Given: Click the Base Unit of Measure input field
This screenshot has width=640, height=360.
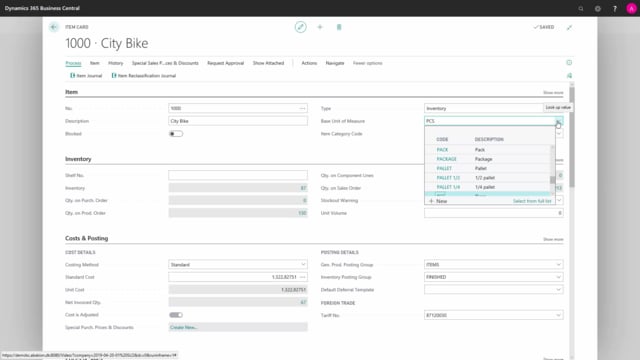Looking at the screenshot, I should click(x=489, y=121).
